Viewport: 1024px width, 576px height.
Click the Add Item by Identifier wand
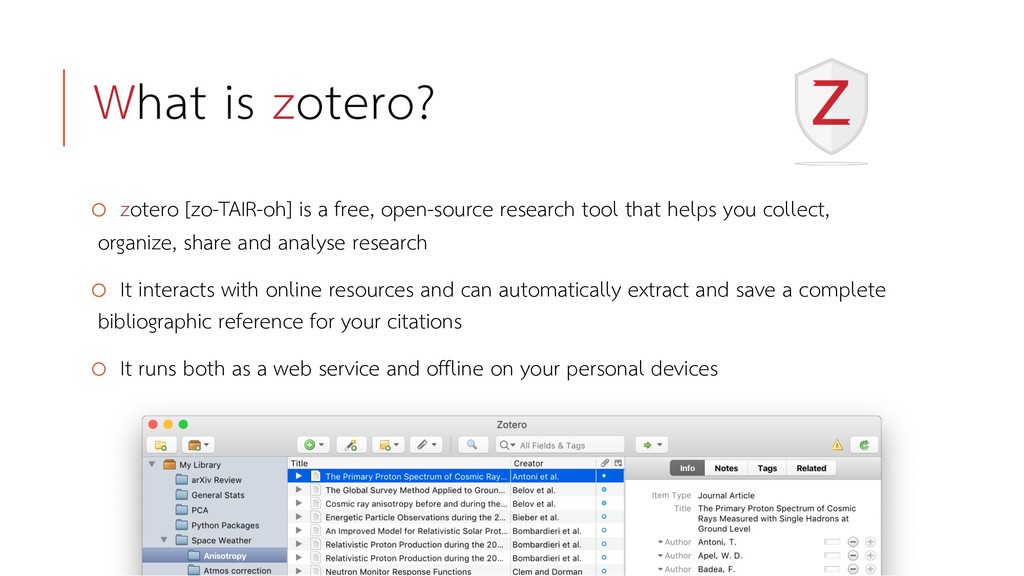point(351,445)
